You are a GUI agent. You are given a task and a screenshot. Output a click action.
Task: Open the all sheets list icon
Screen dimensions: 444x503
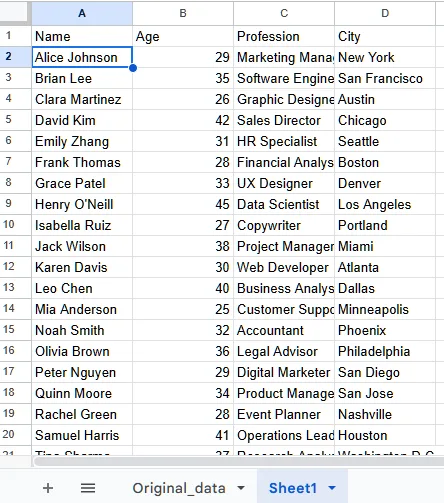tap(88, 488)
